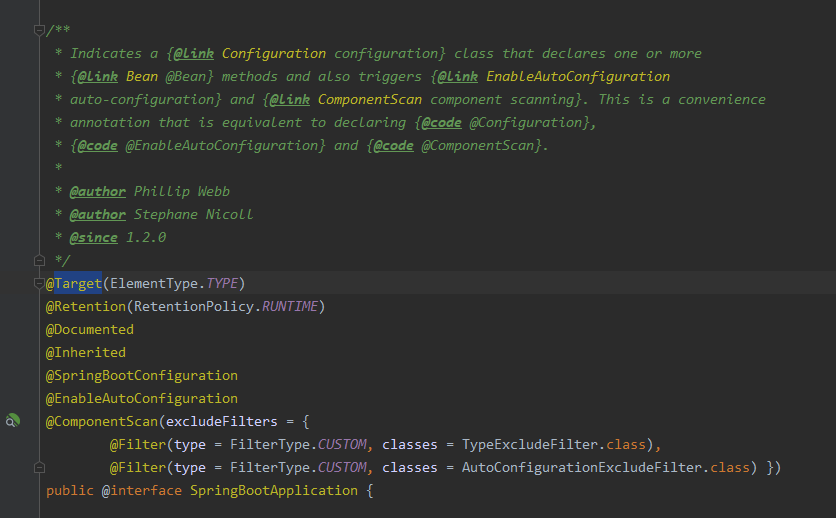836x518 pixels.
Task: Click the @Retention annotation
Action: pyautogui.click(x=85, y=306)
